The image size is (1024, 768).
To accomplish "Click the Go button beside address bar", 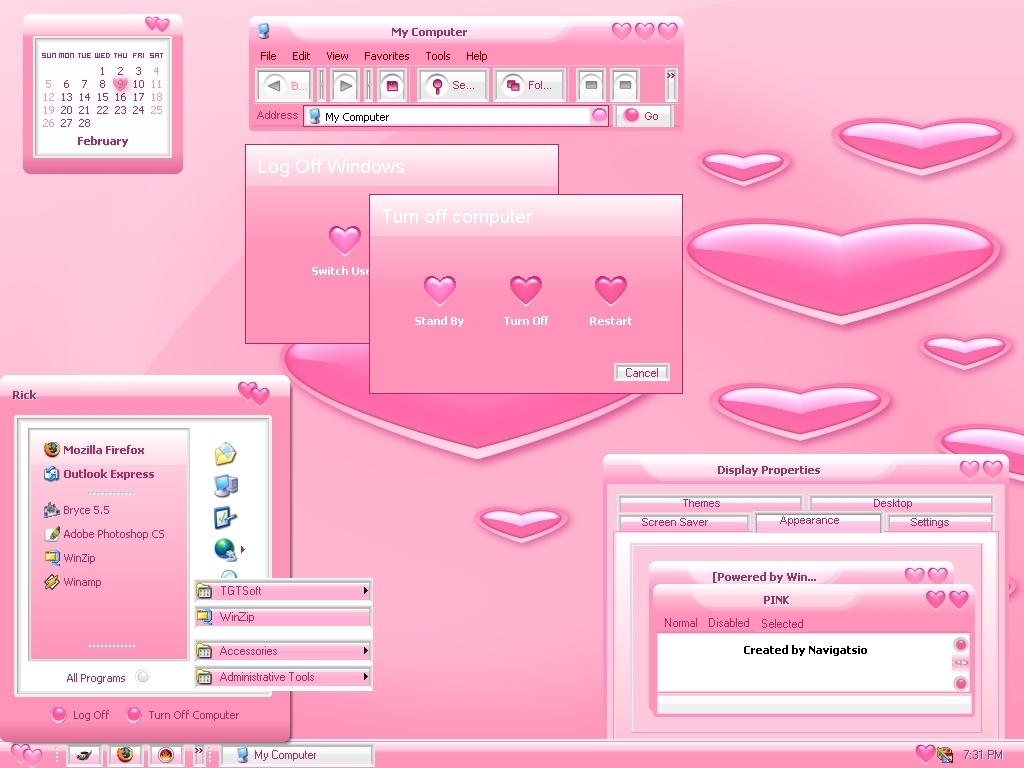I will 643,116.
